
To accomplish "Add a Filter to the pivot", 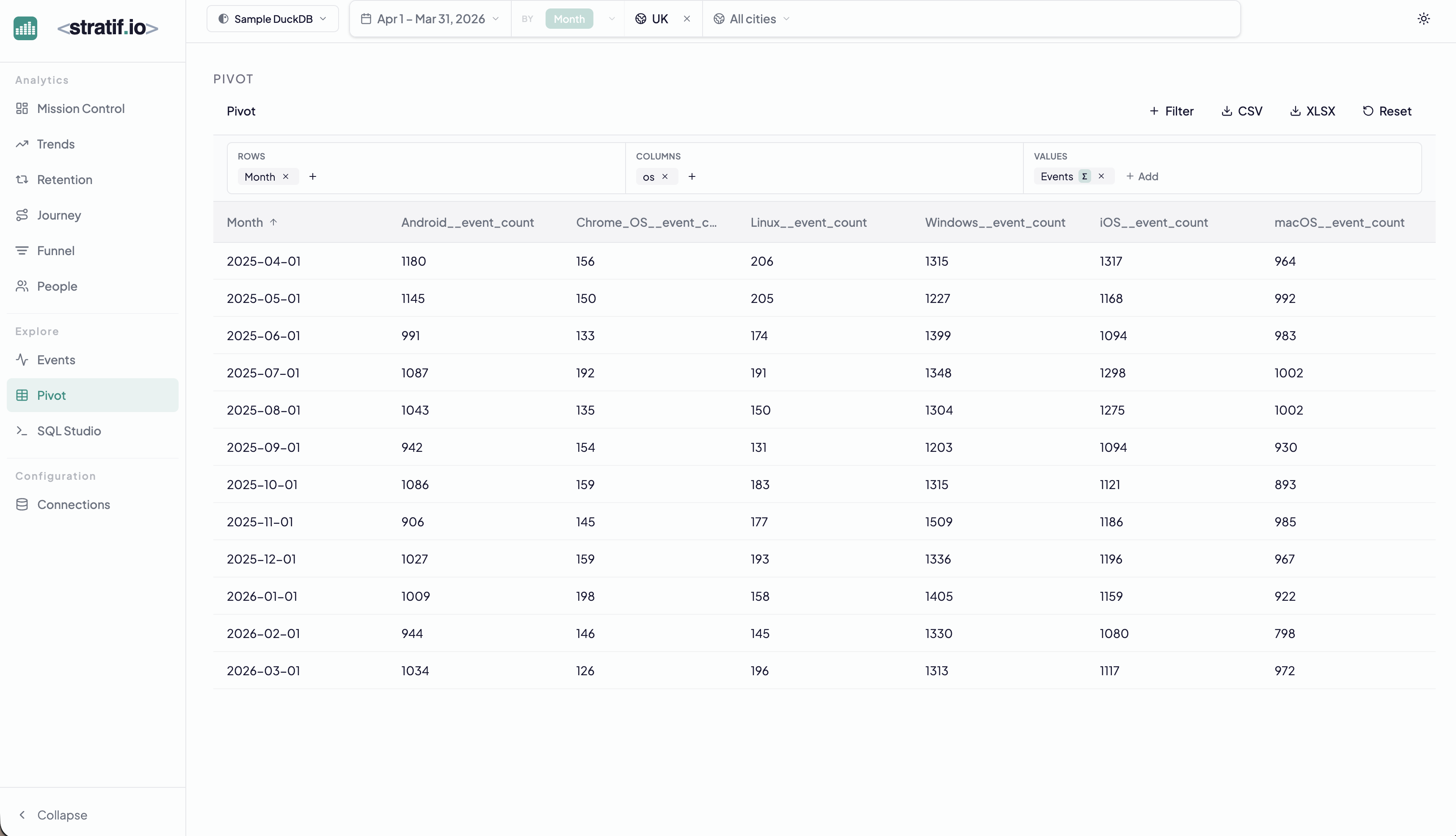I will pyautogui.click(x=1171, y=111).
